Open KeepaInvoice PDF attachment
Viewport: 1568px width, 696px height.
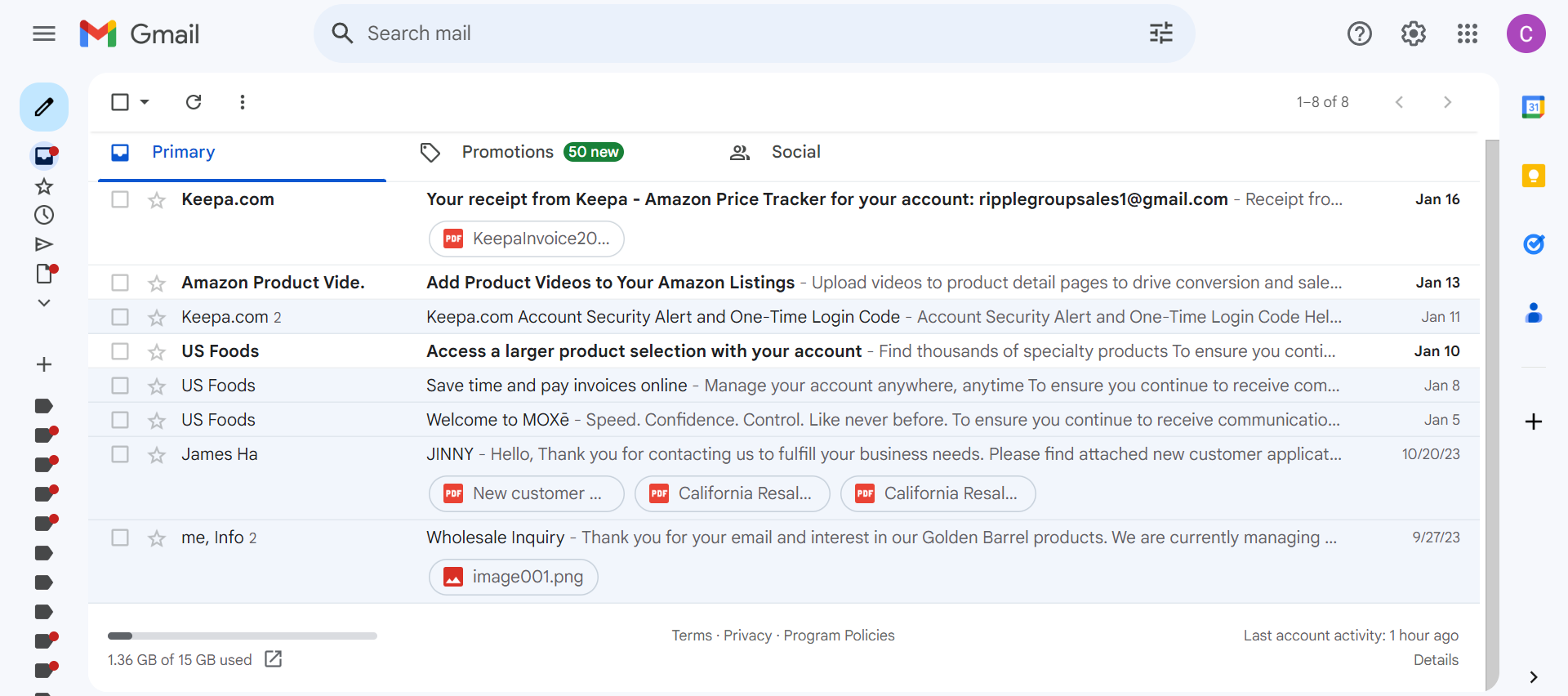point(527,239)
